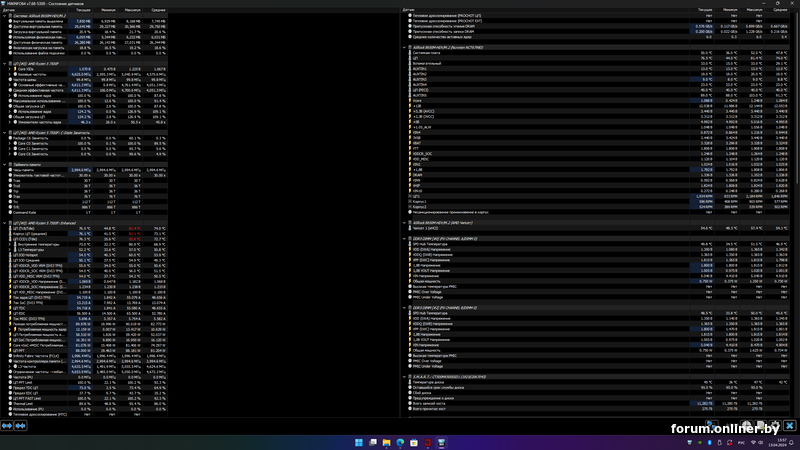Click left panel Максимум column header
Screen dimensions: 800x450
point(130,10)
